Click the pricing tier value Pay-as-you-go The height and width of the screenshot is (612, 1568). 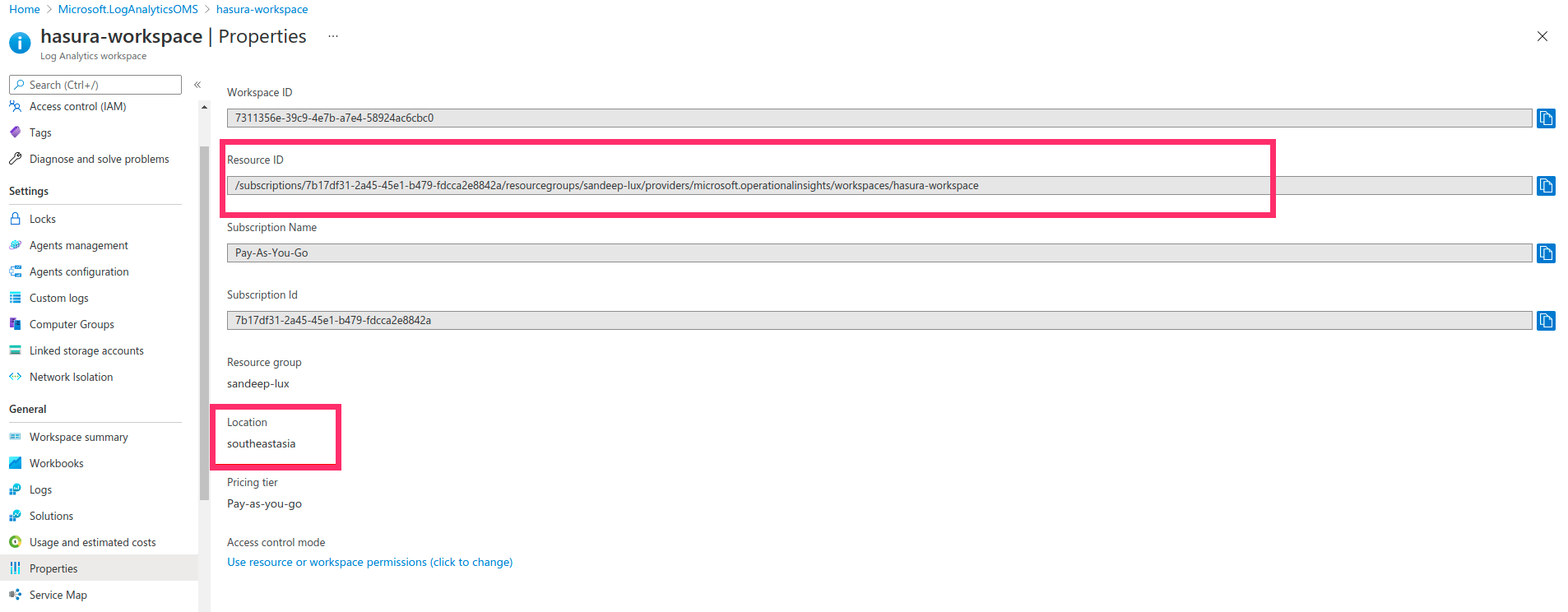click(265, 503)
